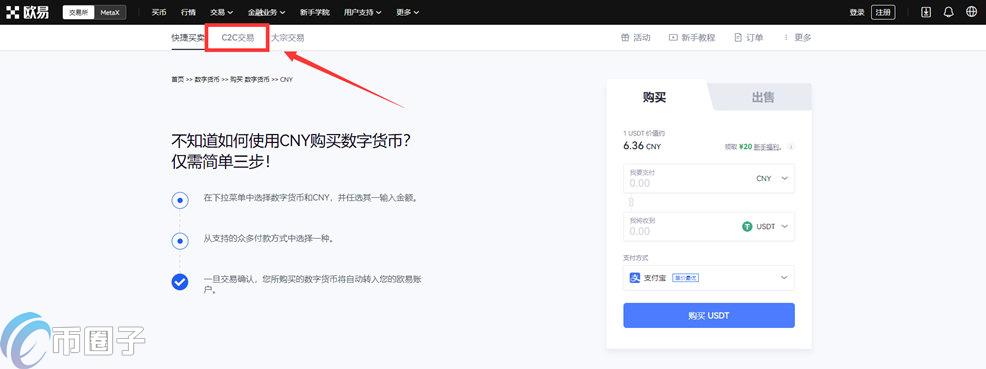Click 购买 数字货币 breadcrumb link
This screenshot has height=369, width=986.
pyautogui.click(x=250, y=80)
